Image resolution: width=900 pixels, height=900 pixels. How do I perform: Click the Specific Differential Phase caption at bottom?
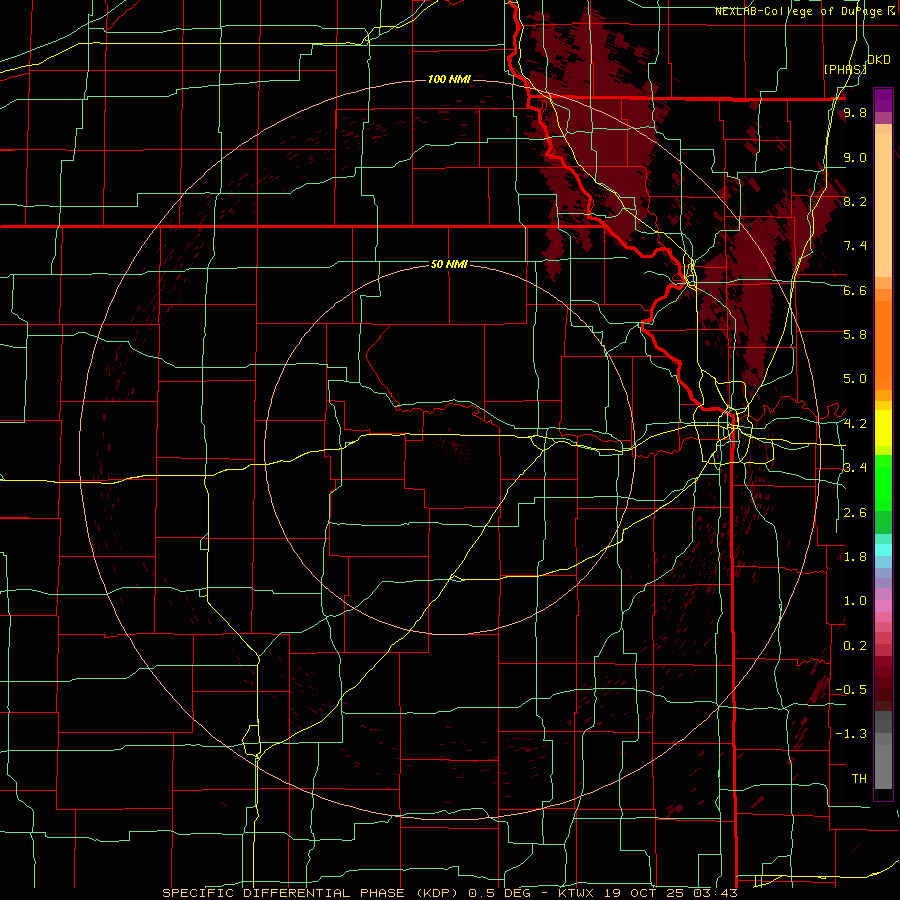tap(449, 893)
